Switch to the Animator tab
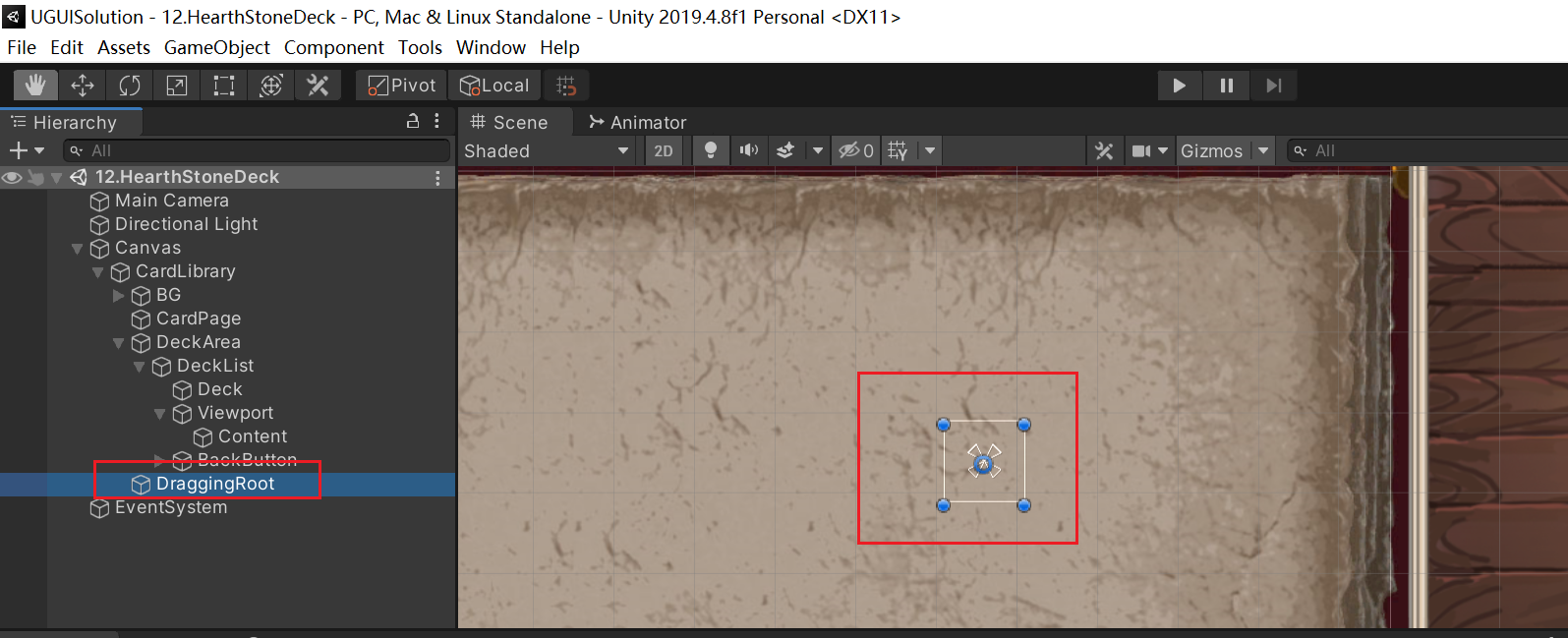Image resolution: width=1568 pixels, height=638 pixels. click(x=637, y=122)
